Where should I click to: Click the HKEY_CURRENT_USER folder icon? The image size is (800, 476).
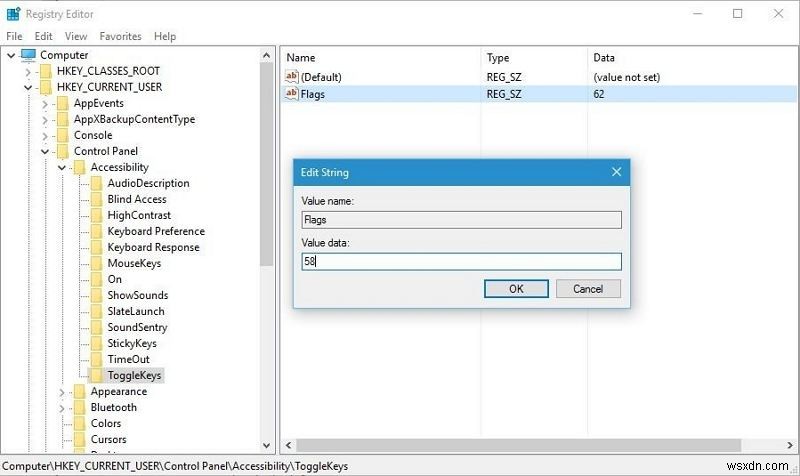point(46,87)
